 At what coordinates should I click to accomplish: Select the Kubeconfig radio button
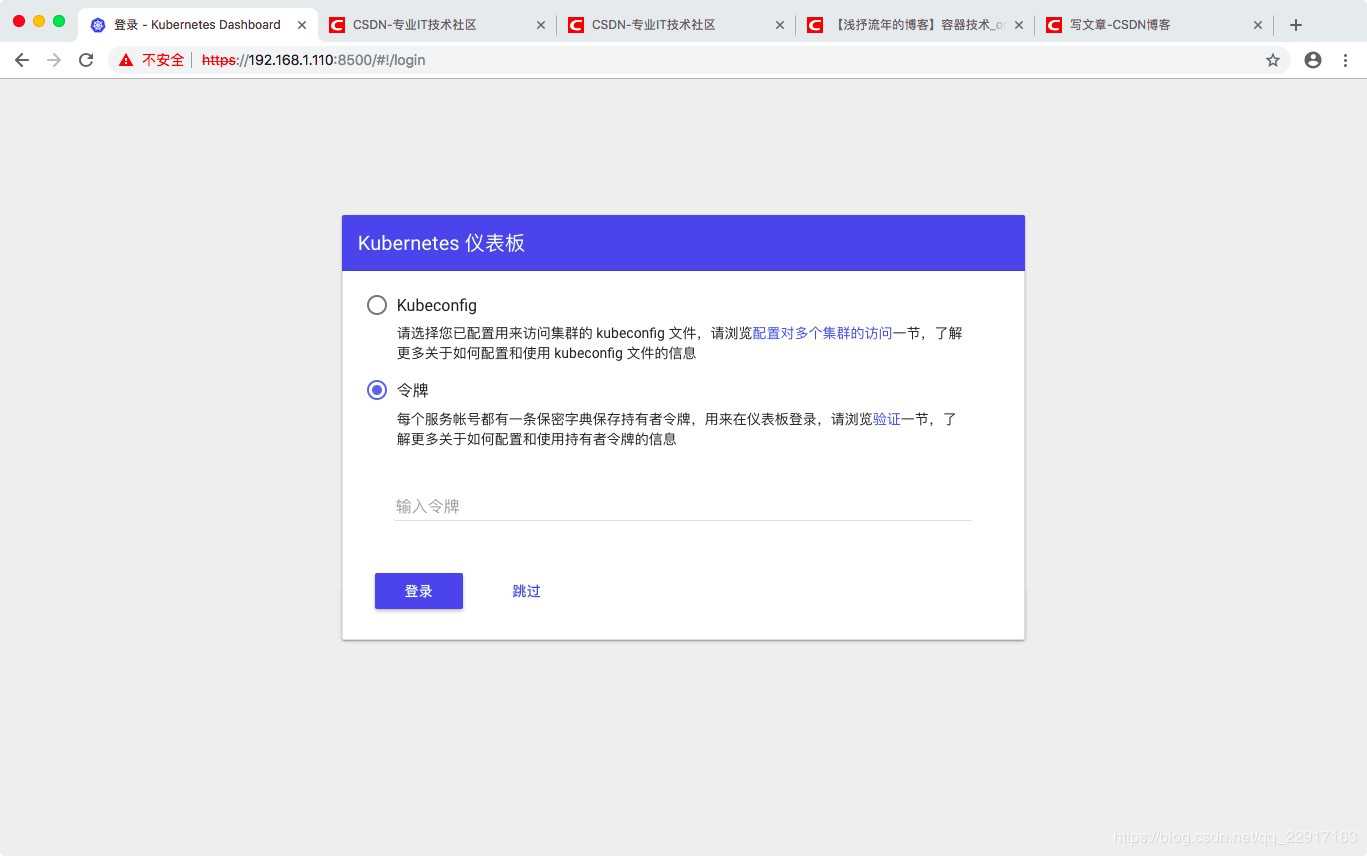[377, 305]
